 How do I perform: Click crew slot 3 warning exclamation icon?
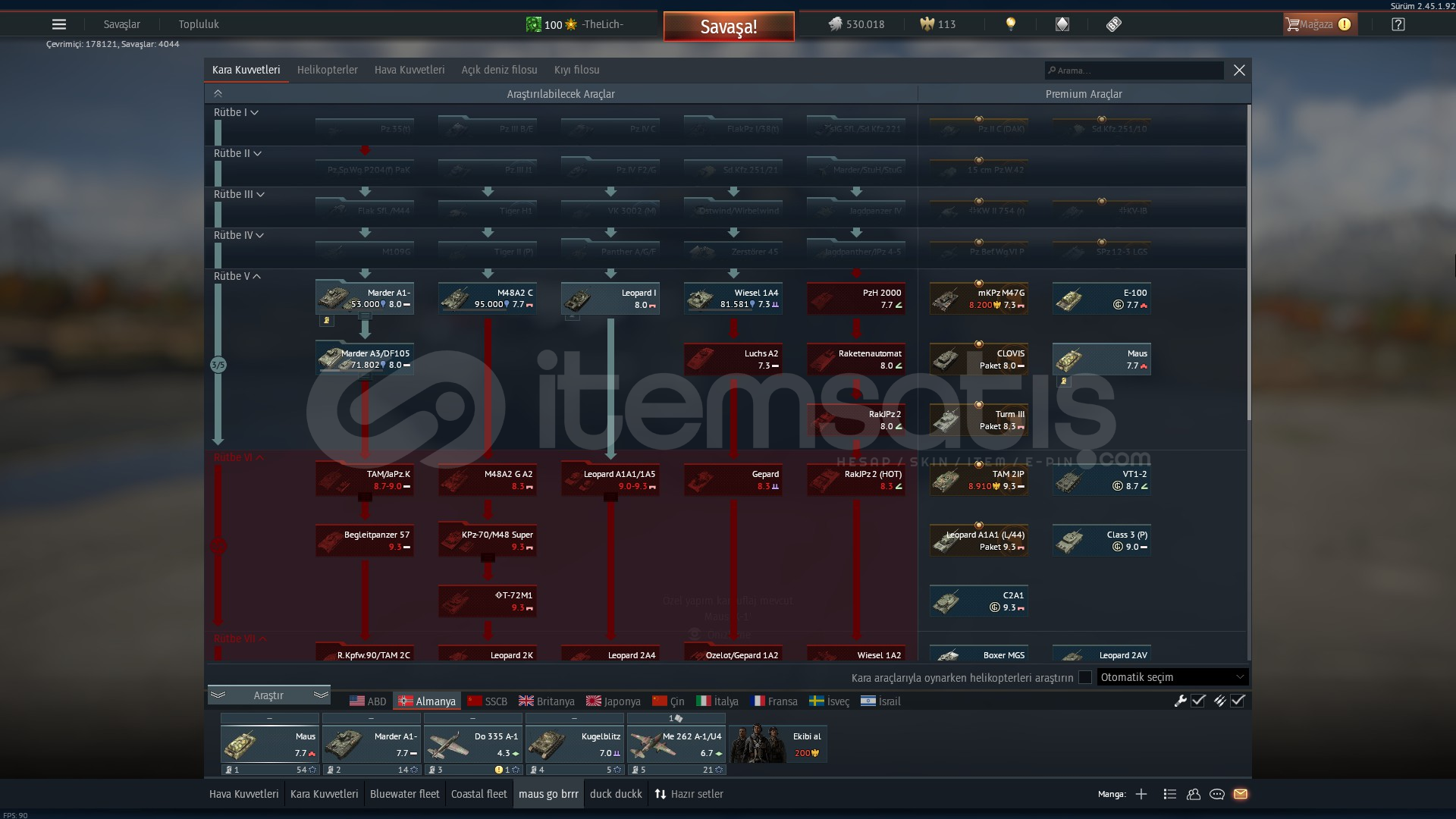pos(498,770)
